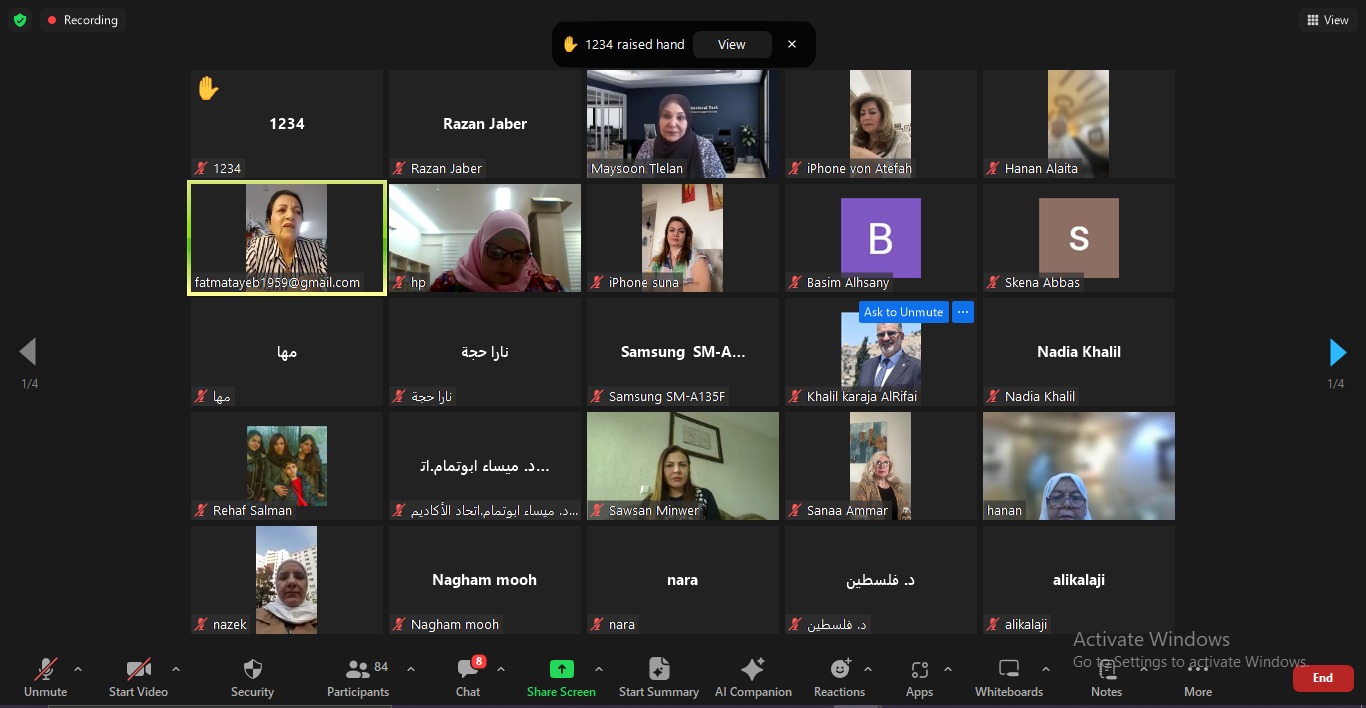Click Ask to Unmute on Khalil's tile
The height and width of the screenshot is (708, 1366).
(x=903, y=312)
